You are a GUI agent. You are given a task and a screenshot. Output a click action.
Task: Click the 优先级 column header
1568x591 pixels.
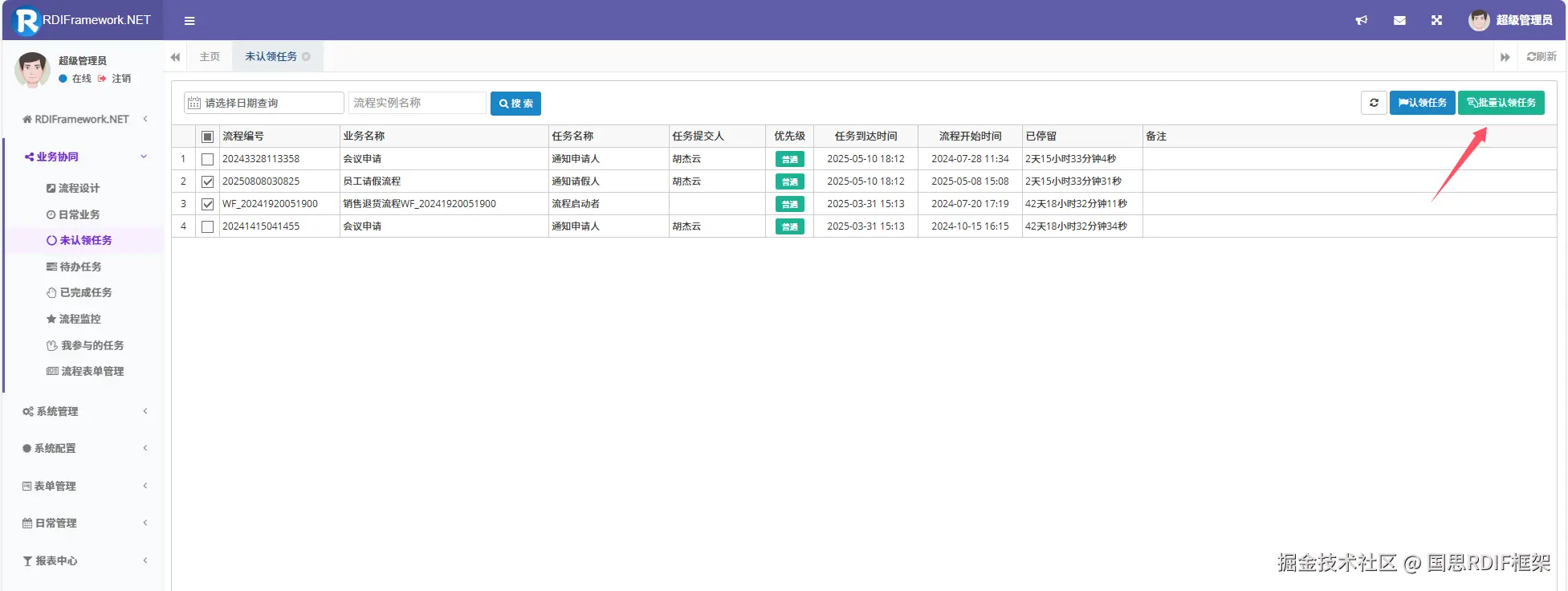point(789,137)
